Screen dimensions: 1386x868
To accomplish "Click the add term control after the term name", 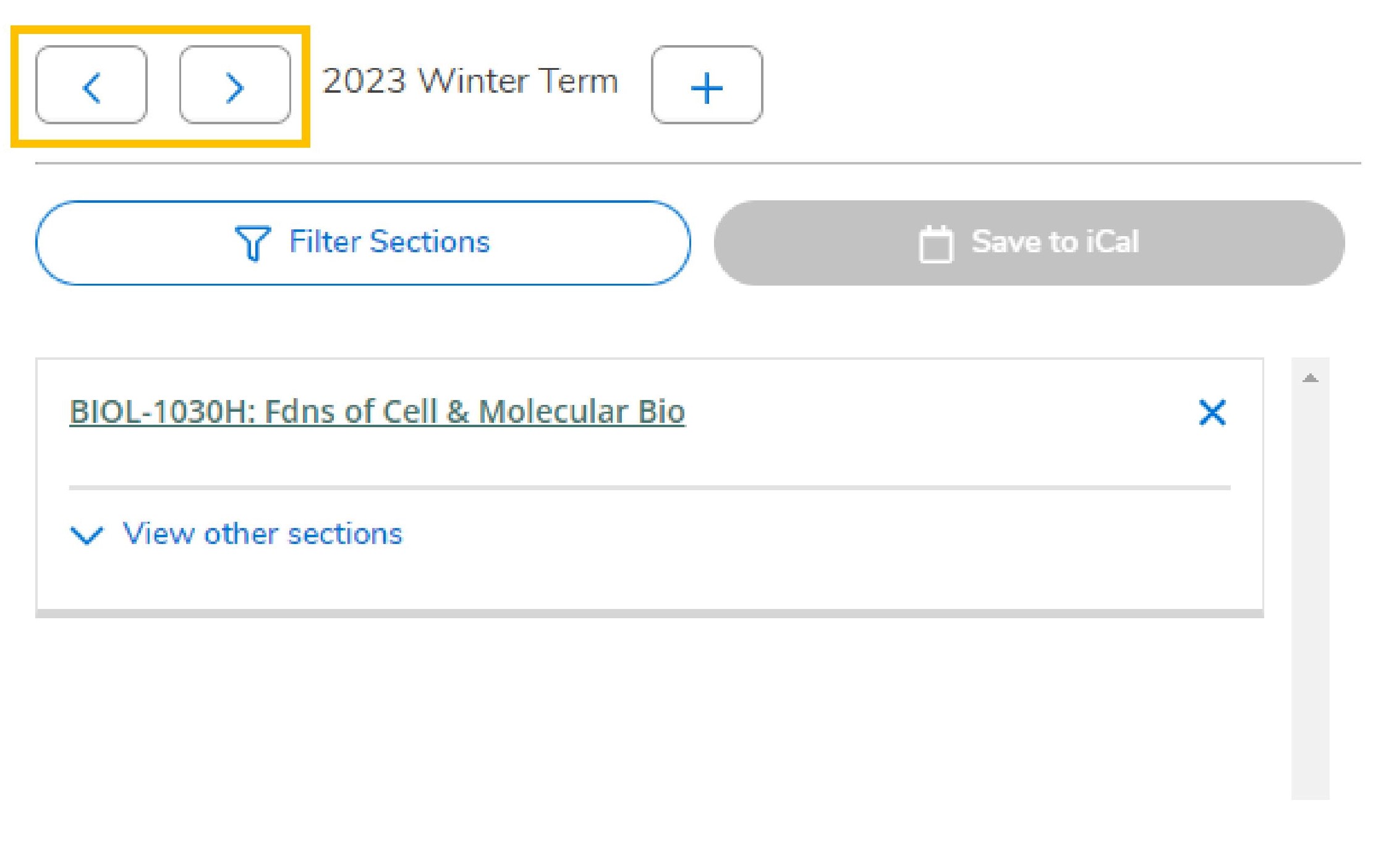I will pos(706,87).
